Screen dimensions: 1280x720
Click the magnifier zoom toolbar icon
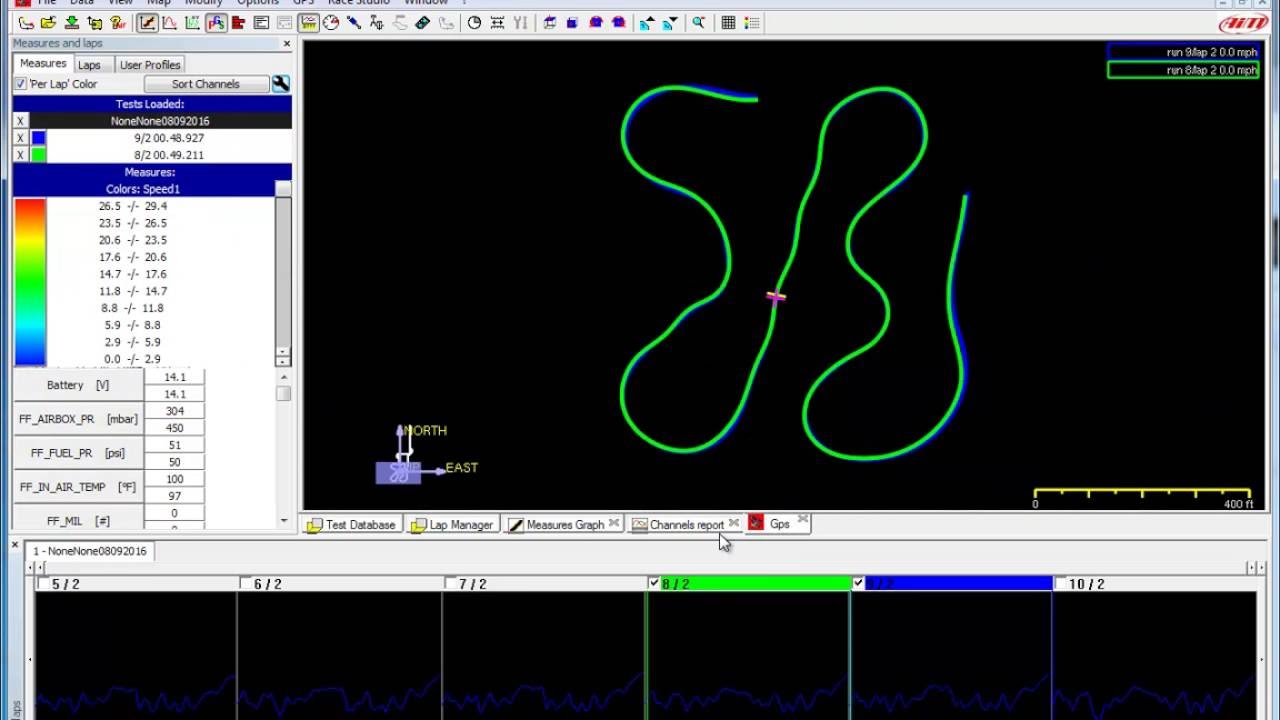698,22
